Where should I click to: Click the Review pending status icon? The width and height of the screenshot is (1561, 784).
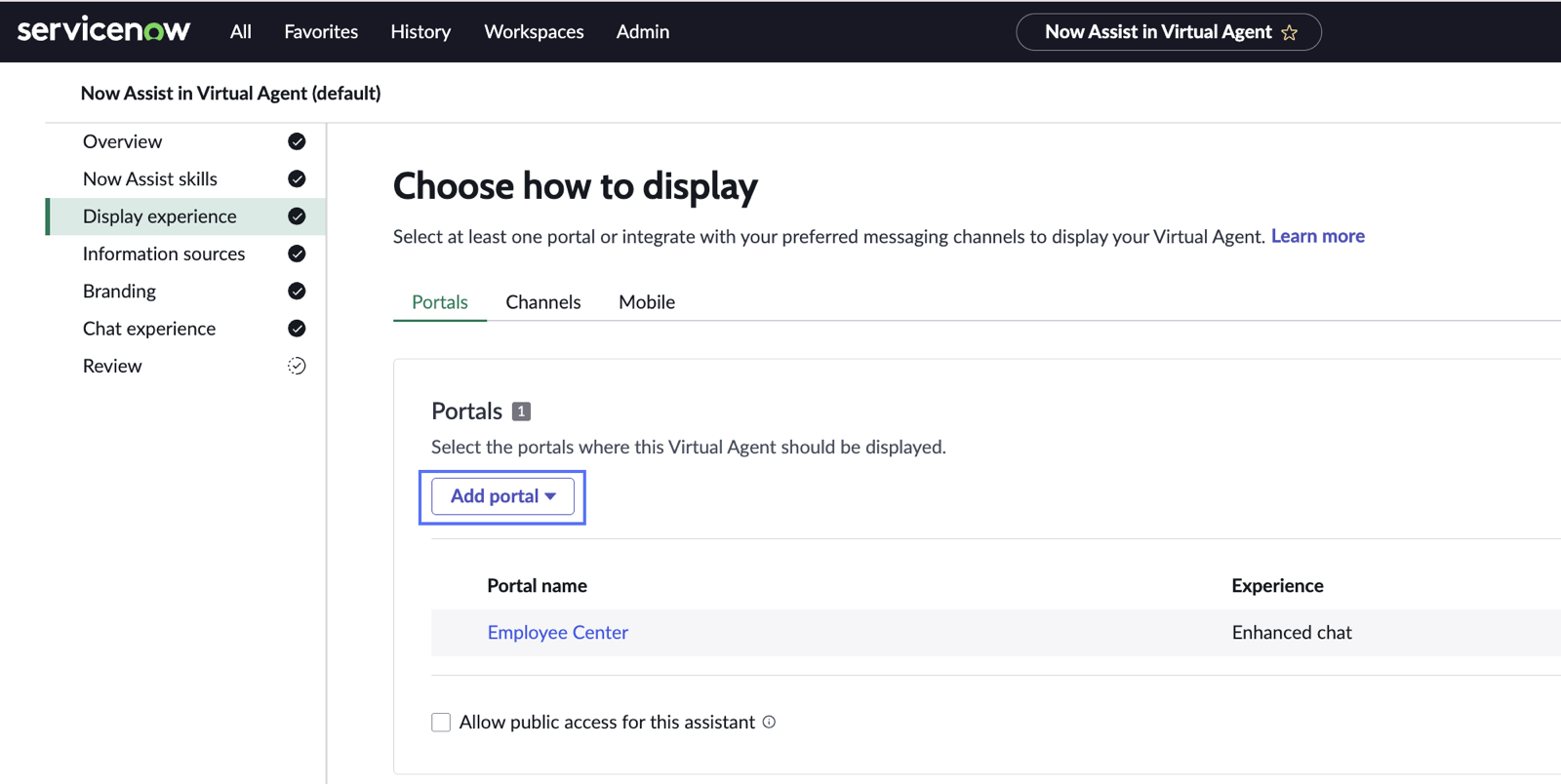pyautogui.click(x=297, y=366)
